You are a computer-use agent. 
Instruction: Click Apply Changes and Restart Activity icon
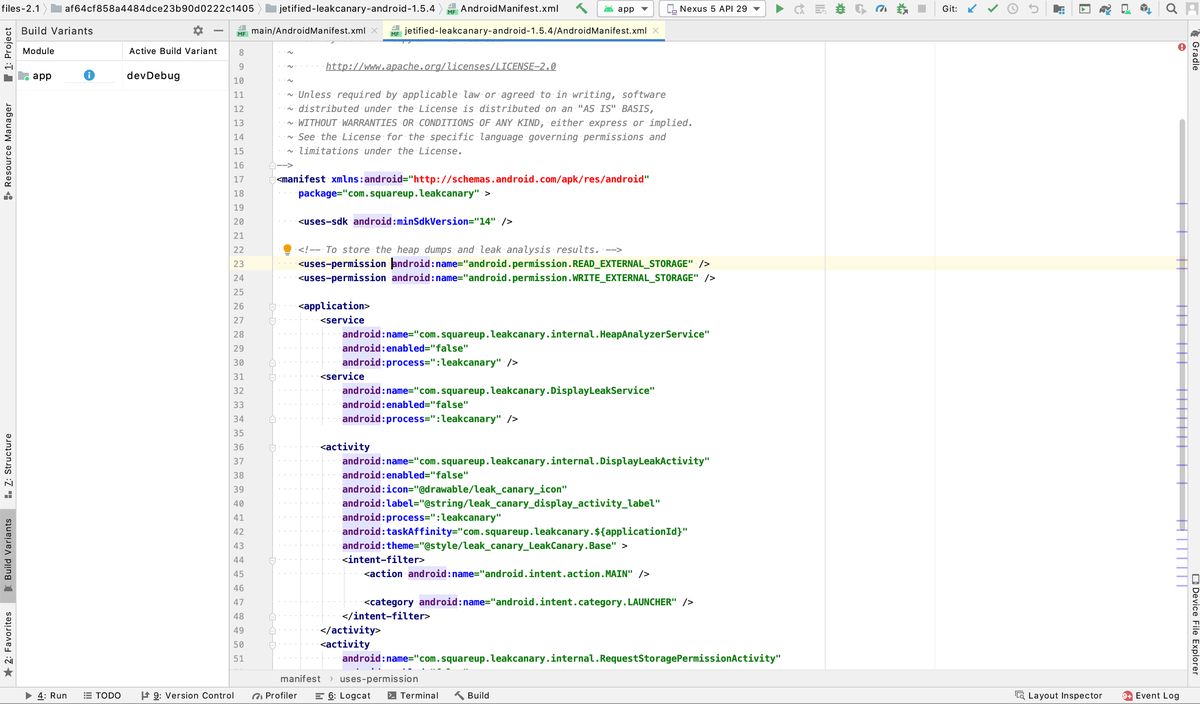click(x=799, y=9)
